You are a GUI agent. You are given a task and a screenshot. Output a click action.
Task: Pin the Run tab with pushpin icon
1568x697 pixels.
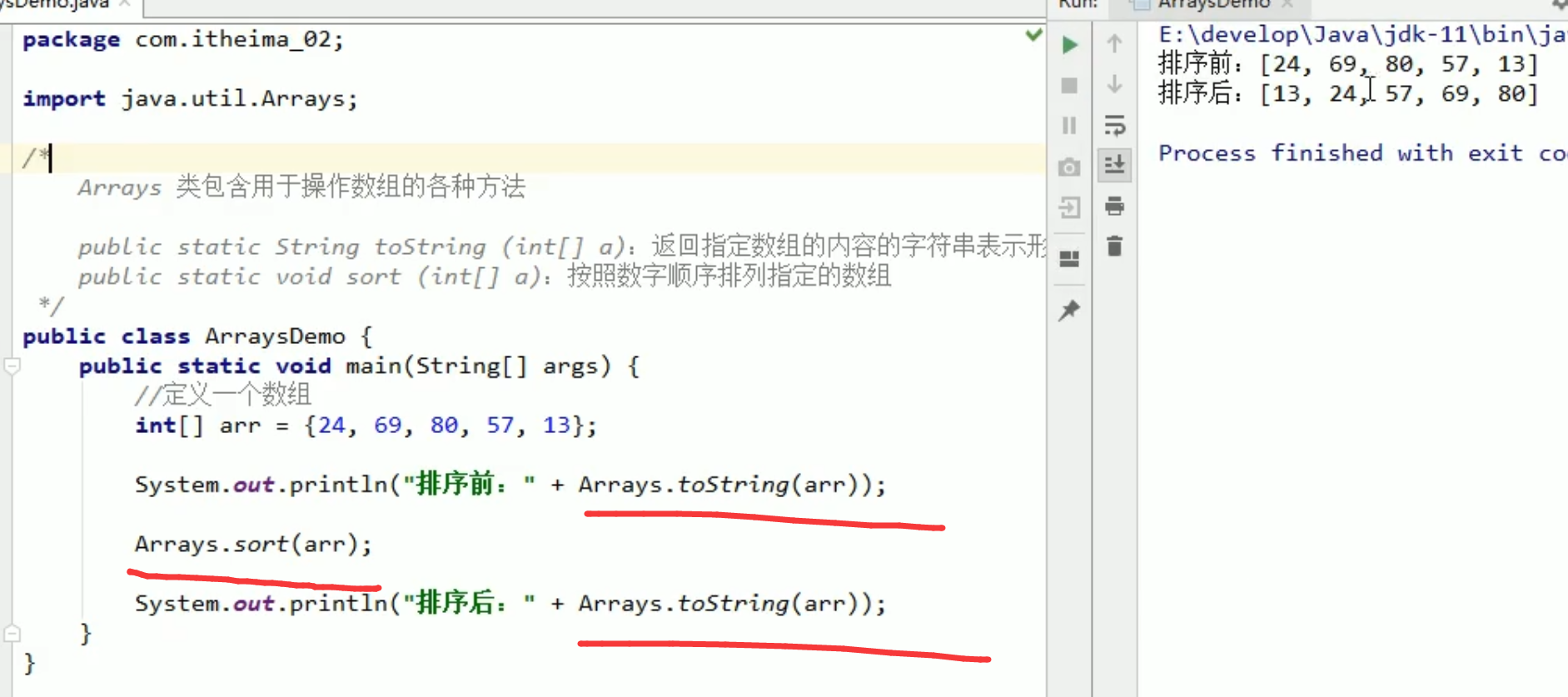(x=1070, y=311)
